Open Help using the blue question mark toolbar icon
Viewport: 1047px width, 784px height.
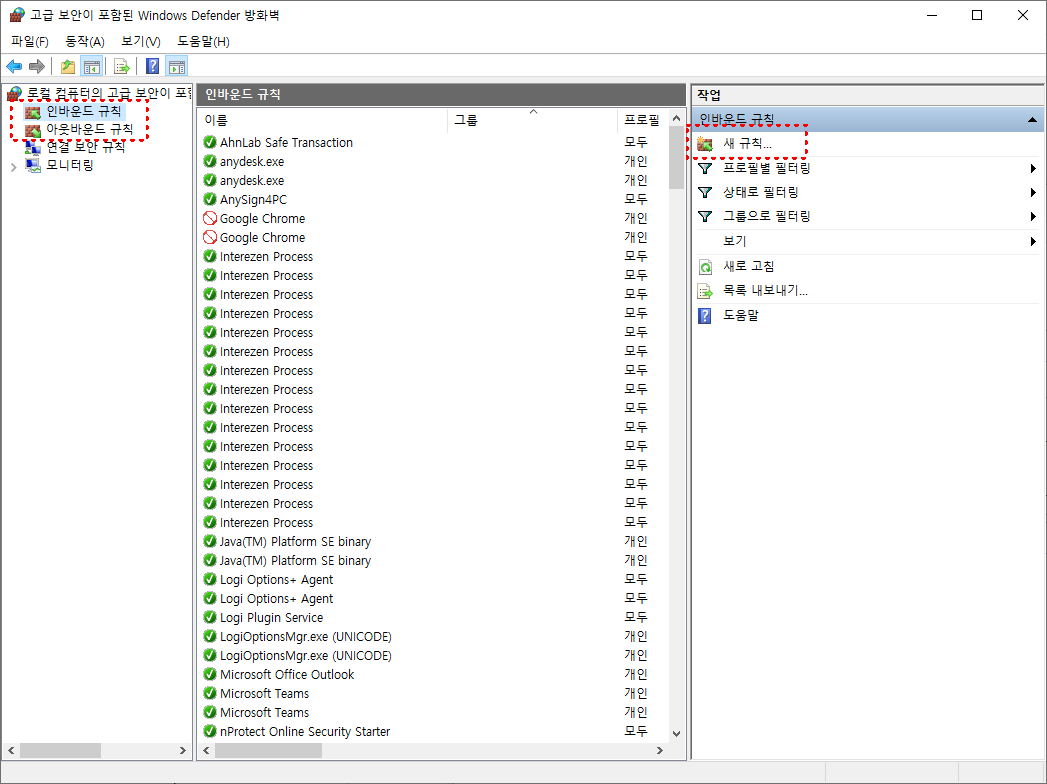[x=151, y=66]
